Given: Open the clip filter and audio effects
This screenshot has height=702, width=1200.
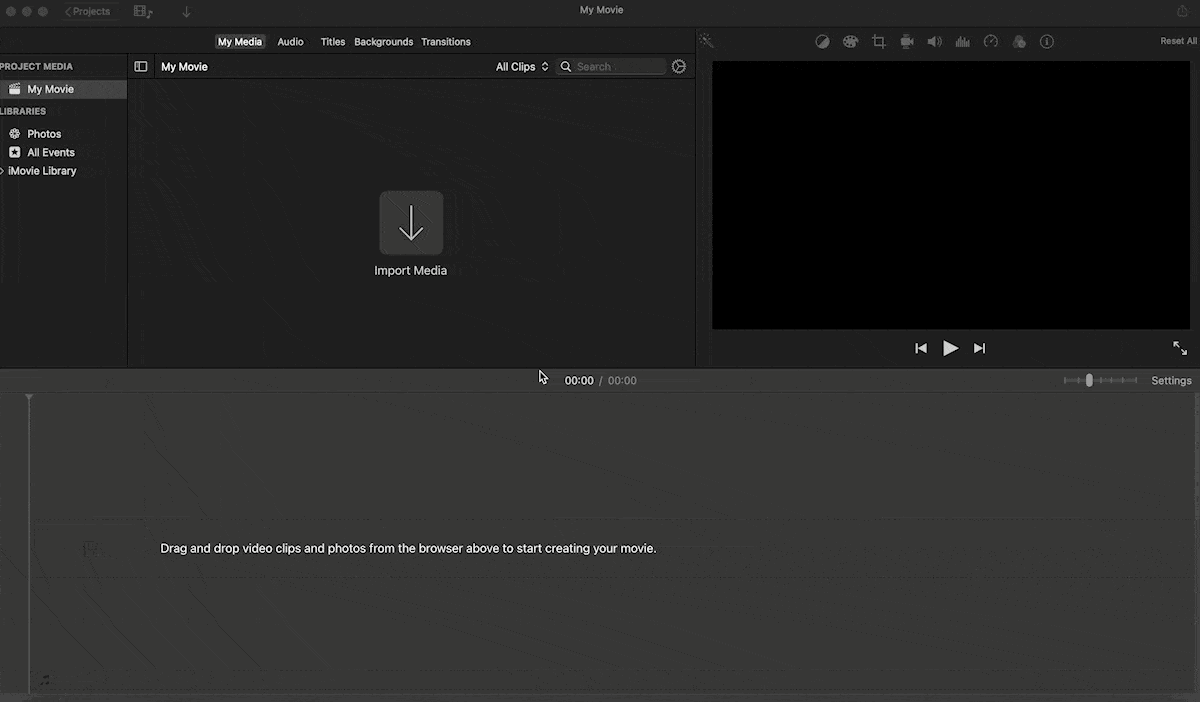Looking at the screenshot, I should click(1019, 42).
